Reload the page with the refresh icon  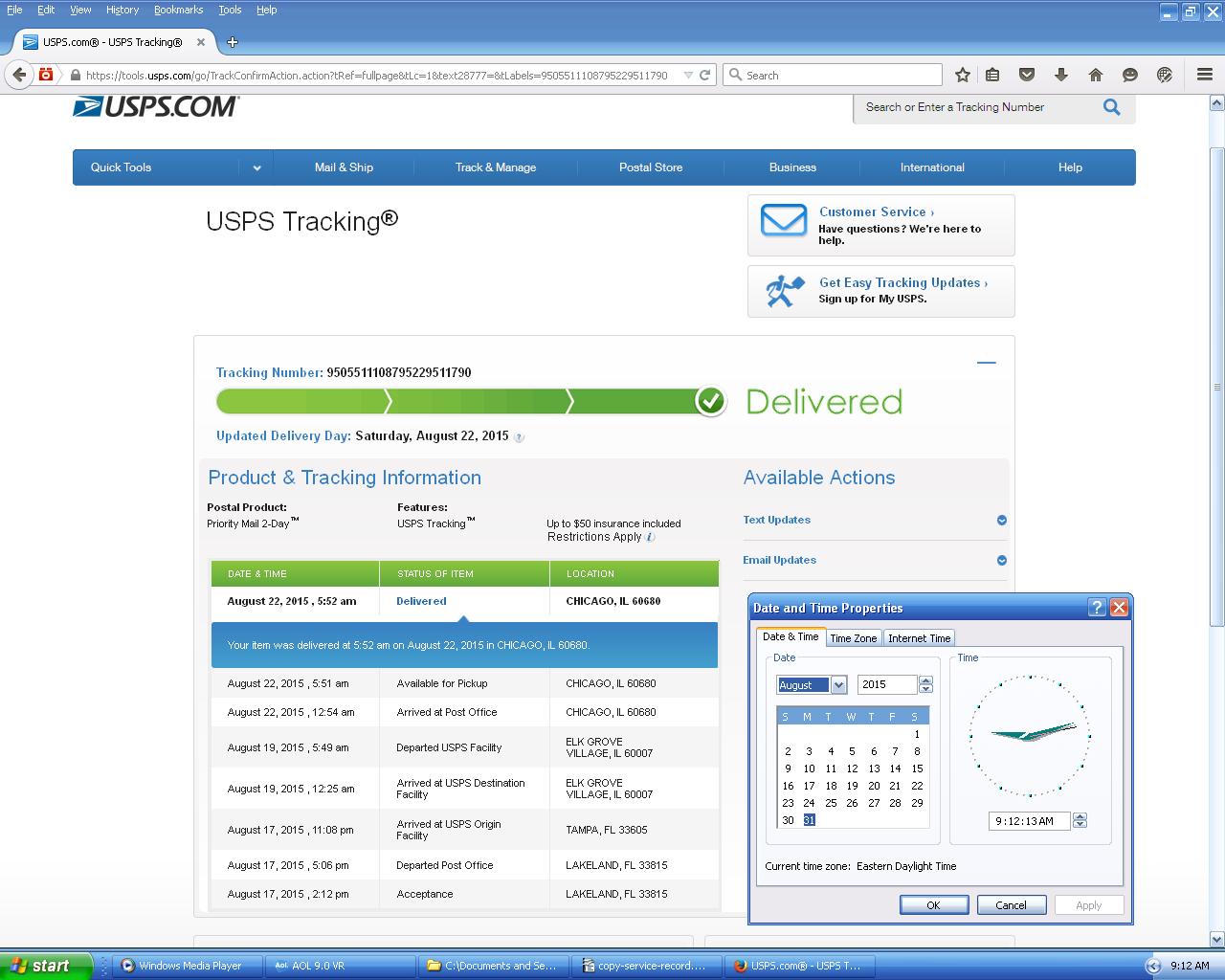pos(705,75)
